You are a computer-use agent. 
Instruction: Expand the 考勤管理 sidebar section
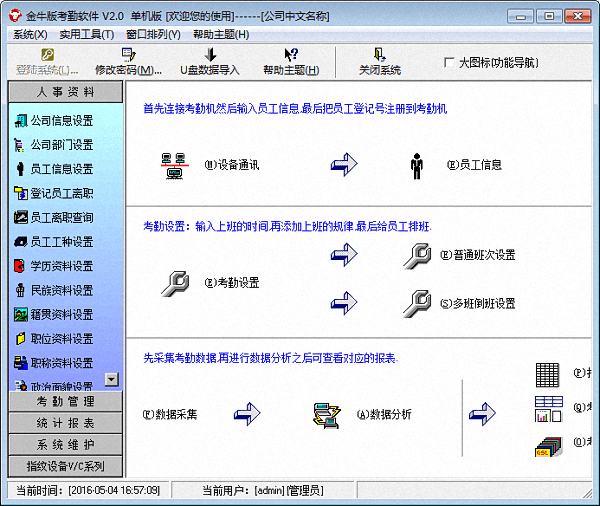tap(65, 401)
